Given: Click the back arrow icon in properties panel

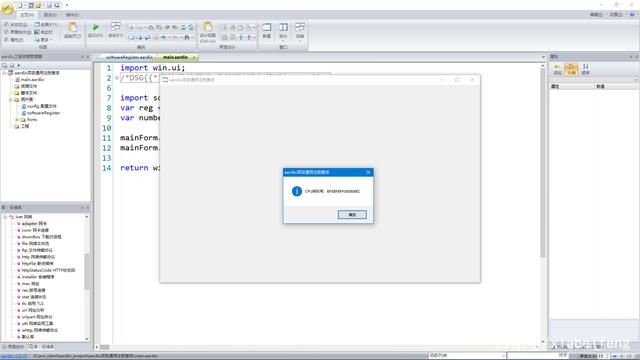Looking at the screenshot, I should click(557, 69).
